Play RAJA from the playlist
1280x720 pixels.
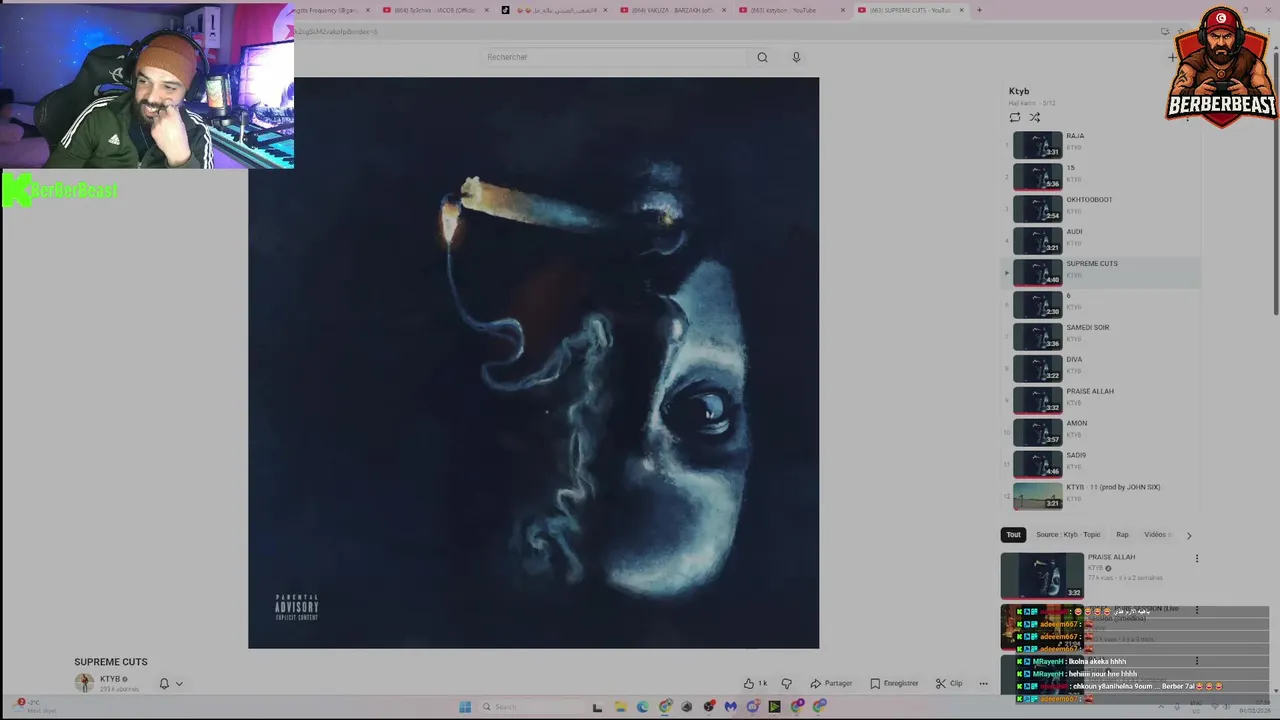tap(1100, 145)
